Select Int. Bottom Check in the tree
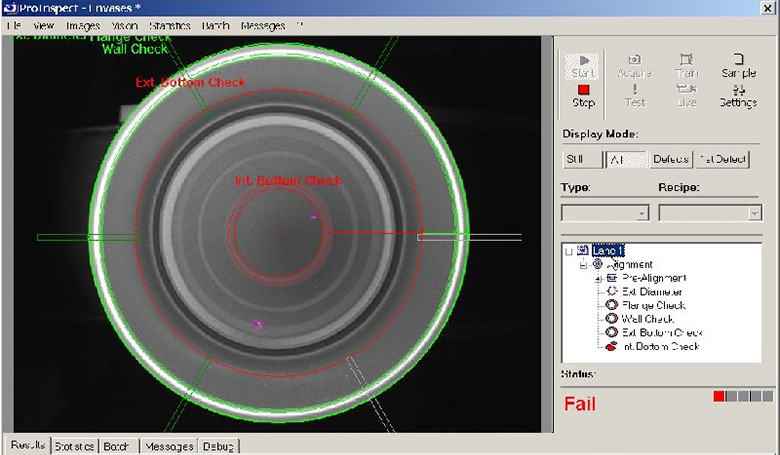Viewport: 780px width, 455px height. (660, 346)
